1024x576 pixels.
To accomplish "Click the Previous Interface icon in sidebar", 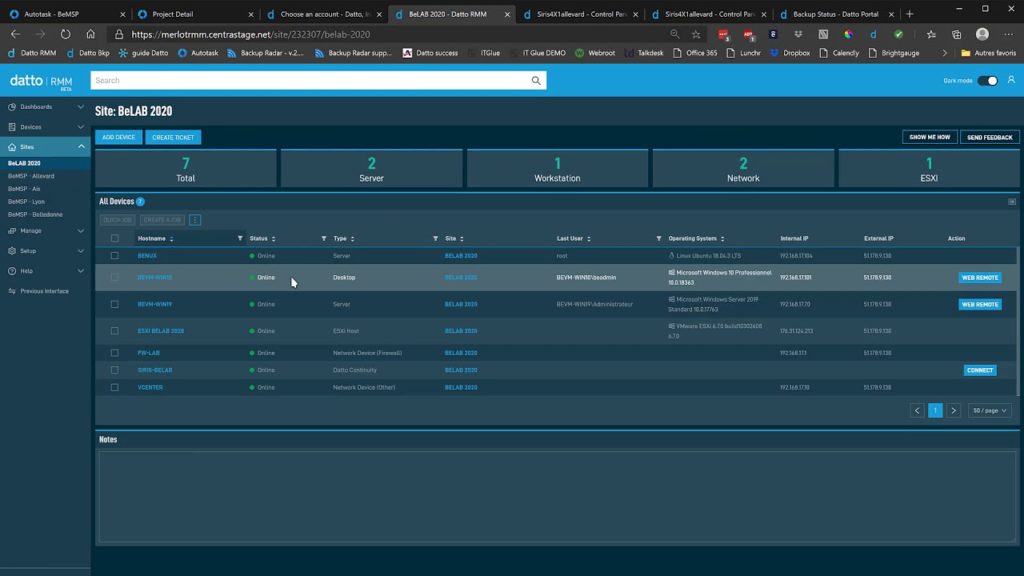I will point(11,291).
